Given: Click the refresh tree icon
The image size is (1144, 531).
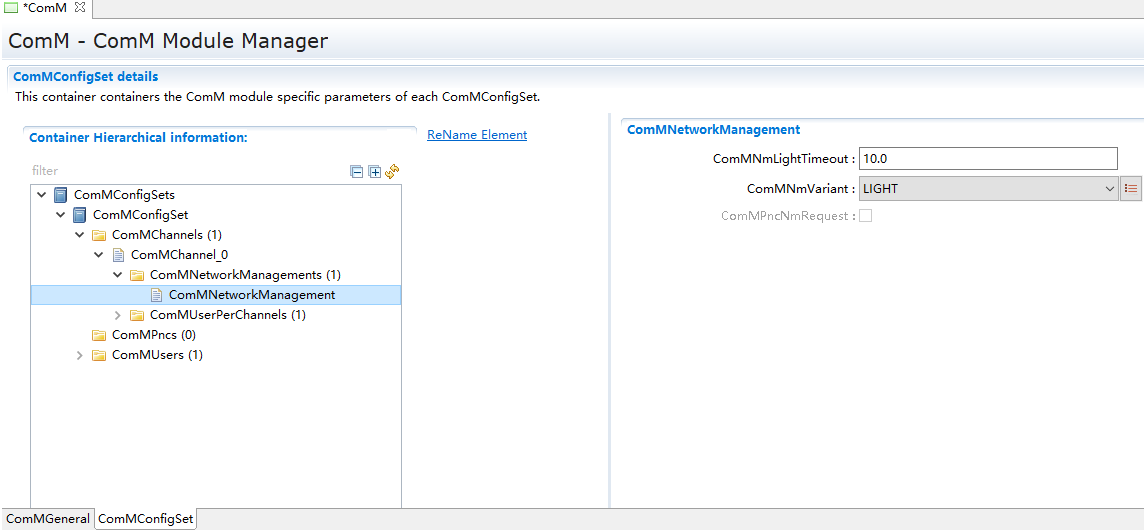Looking at the screenshot, I should tap(392, 172).
